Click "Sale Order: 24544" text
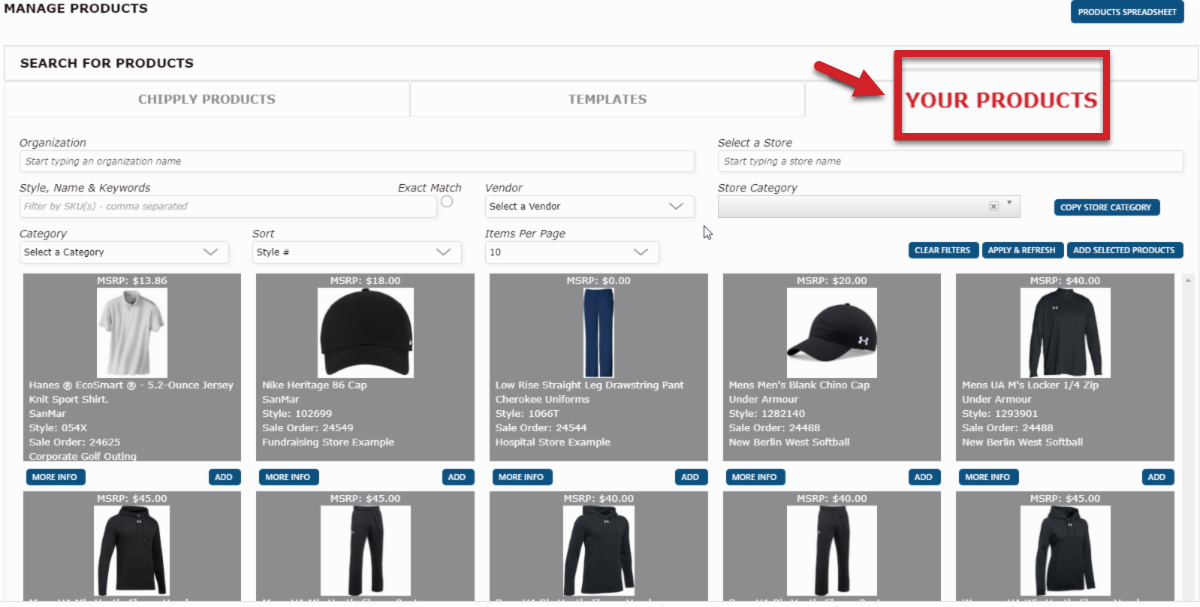The image size is (1200, 607). 541,428
